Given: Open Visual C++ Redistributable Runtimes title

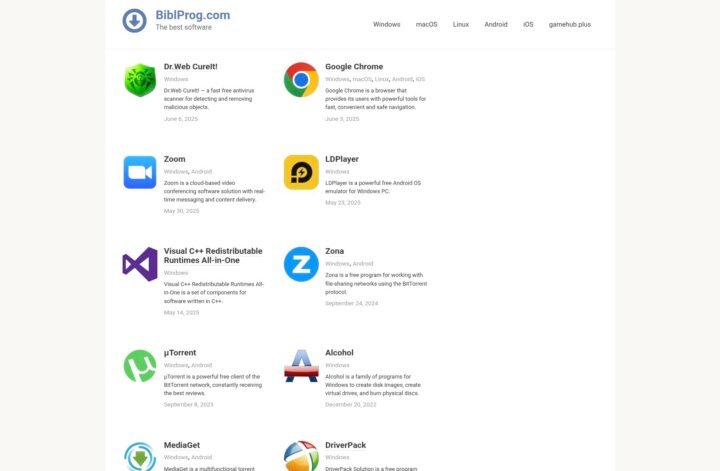Looking at the screenshot, I should point(213,256).
